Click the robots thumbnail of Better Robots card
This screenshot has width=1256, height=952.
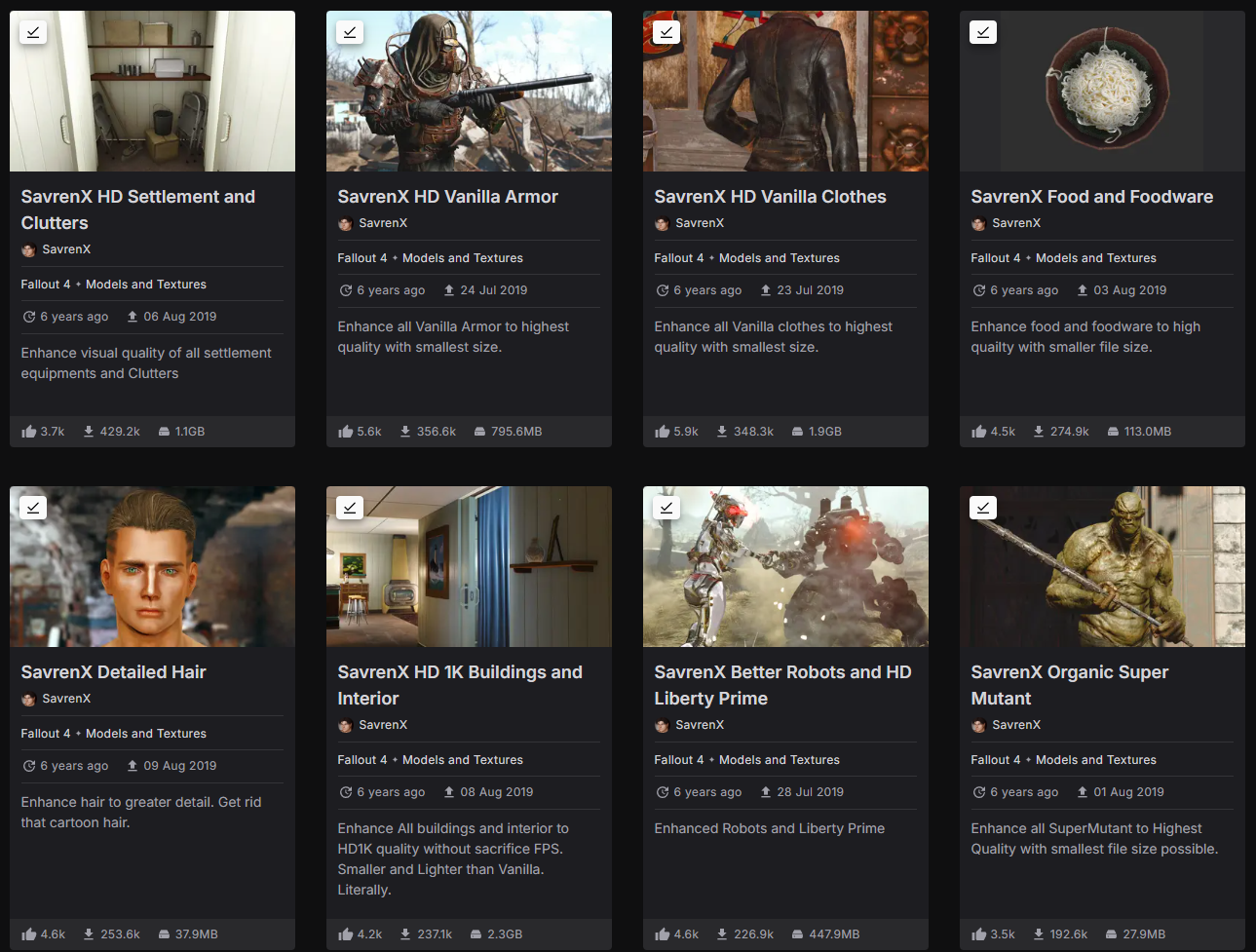[785, 566]
